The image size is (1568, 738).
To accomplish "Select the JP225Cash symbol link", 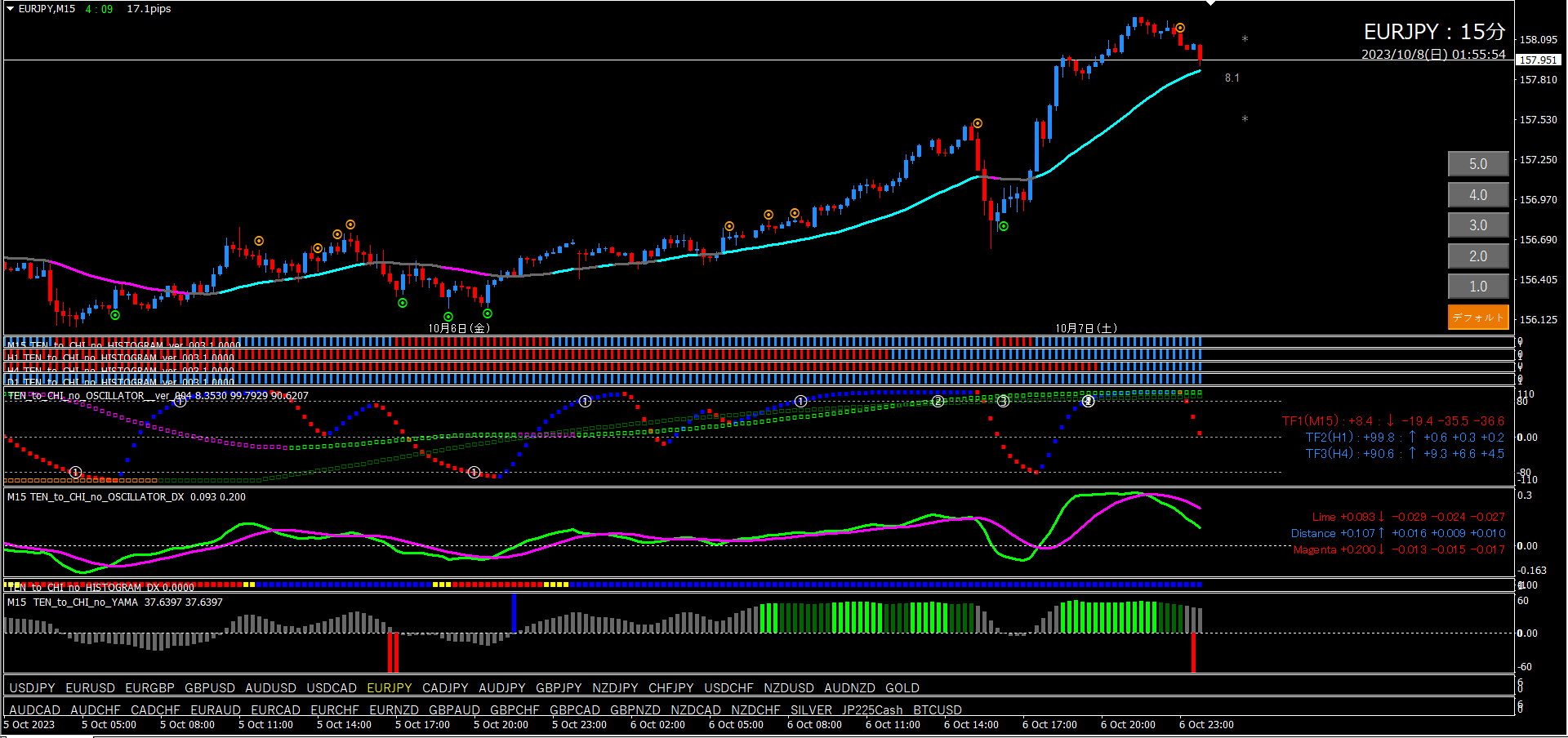I will click(872, 710).
